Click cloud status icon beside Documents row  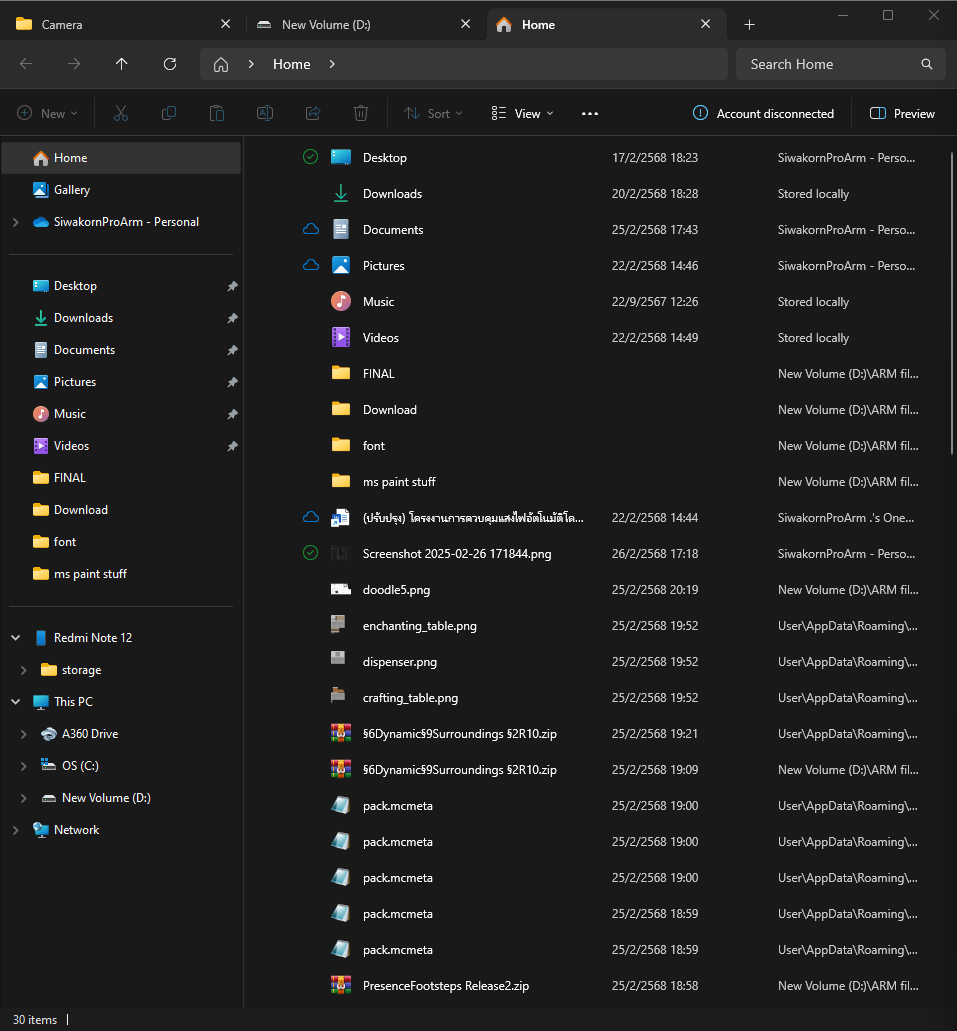click(310, 229)
